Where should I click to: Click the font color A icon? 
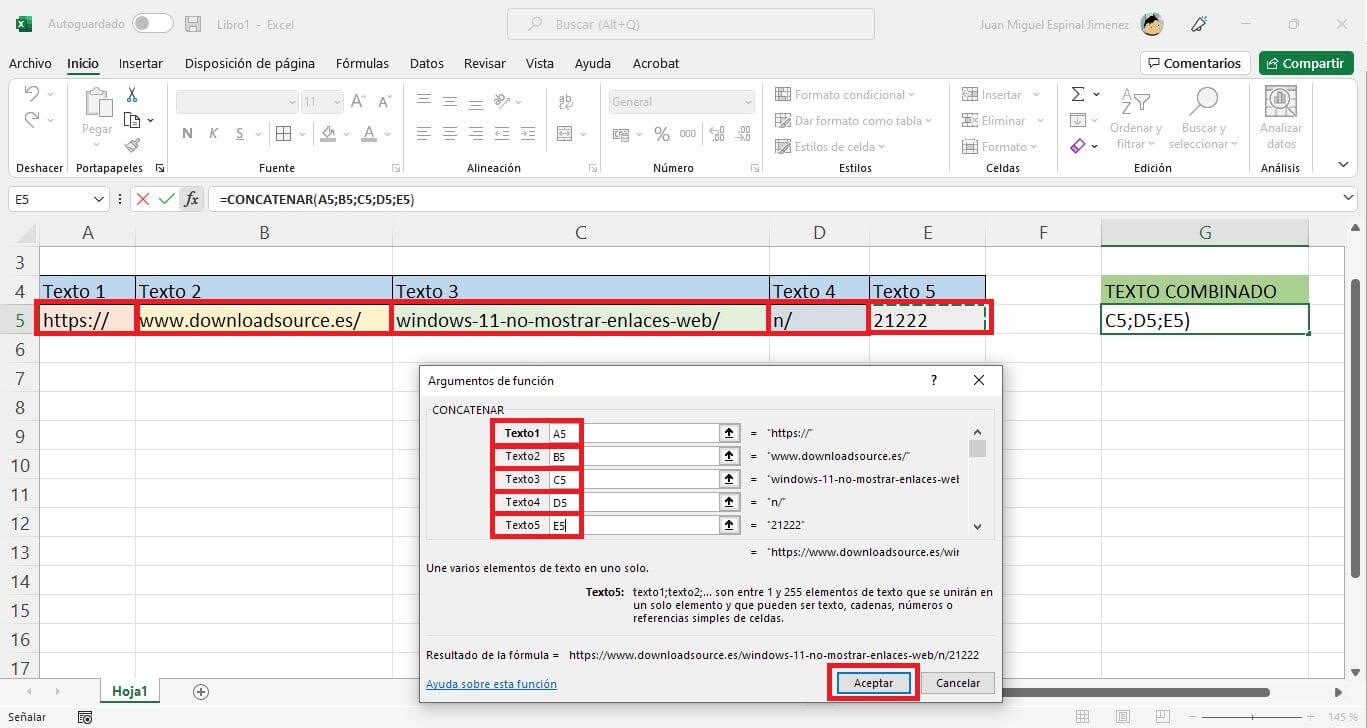click(368, 133)
